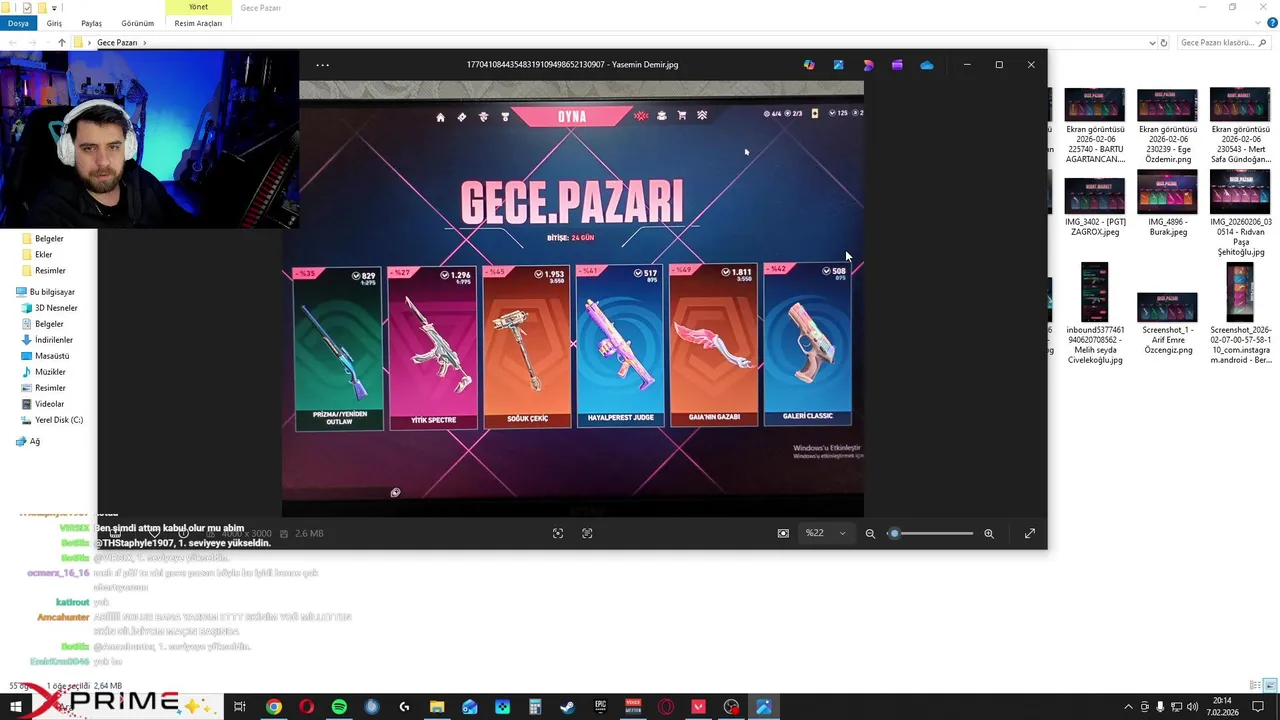Image resolution: width=1280 pixels, height=720 pixels.
Task: Click the actual-size icon beside fit-to-window
Action: click(x=587, y=534)
